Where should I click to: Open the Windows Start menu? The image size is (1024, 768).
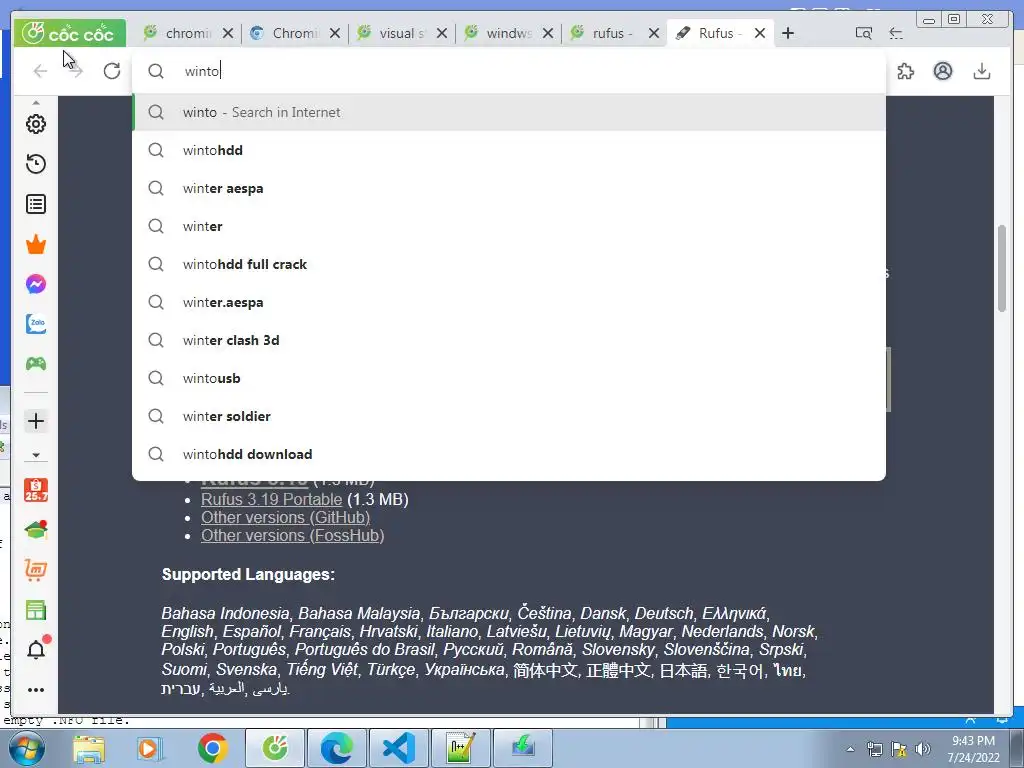(x=26, y=748)
